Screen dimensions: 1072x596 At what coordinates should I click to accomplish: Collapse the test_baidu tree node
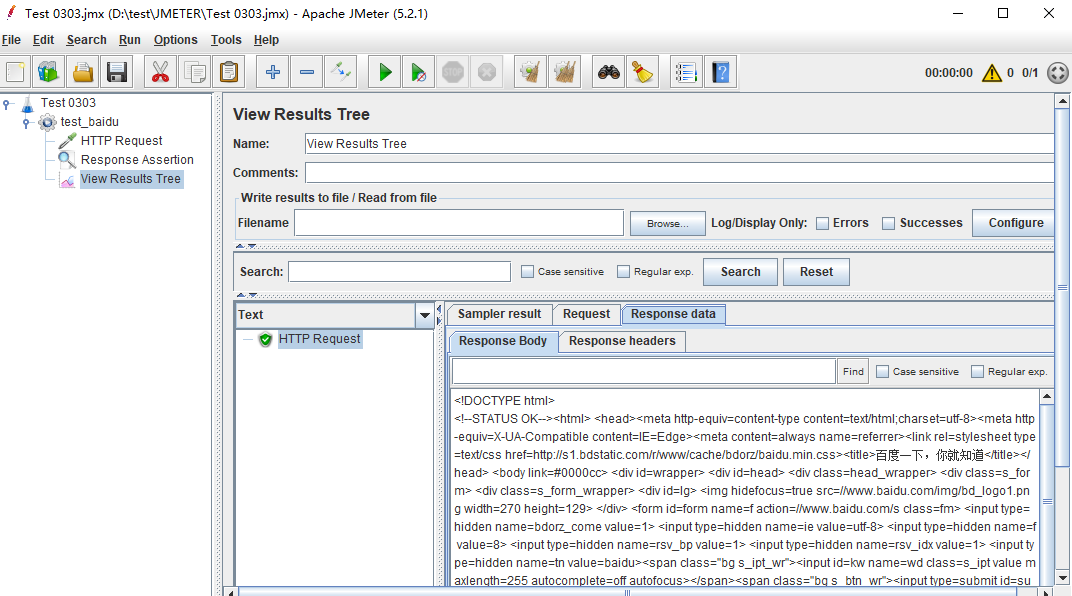(x=27, y=123)
